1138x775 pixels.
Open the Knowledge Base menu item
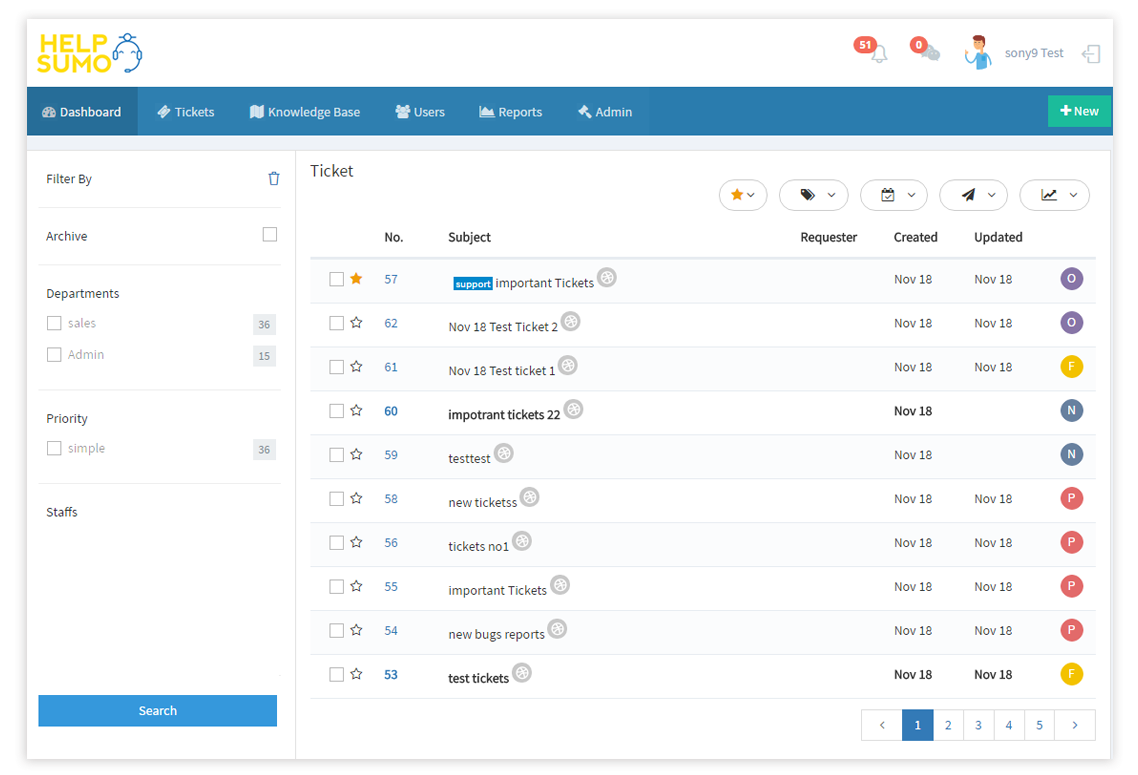pyautogui.click(x=304, y=111)
